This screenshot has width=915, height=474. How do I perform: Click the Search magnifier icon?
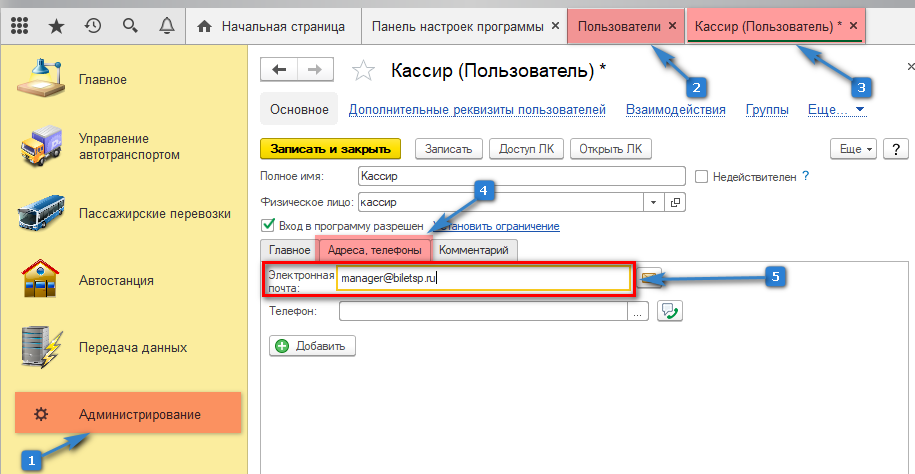point(129,26)
